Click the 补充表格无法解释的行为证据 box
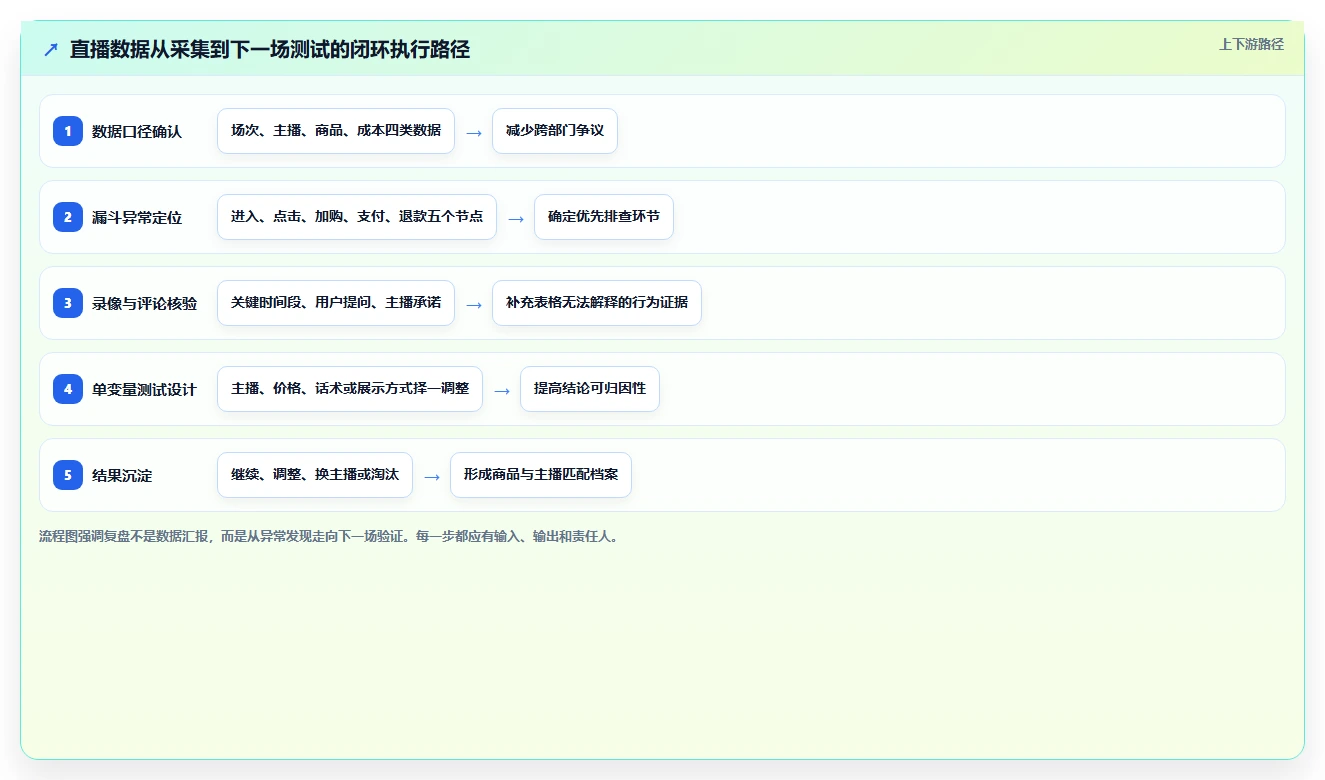 click(x=597, y=303)
